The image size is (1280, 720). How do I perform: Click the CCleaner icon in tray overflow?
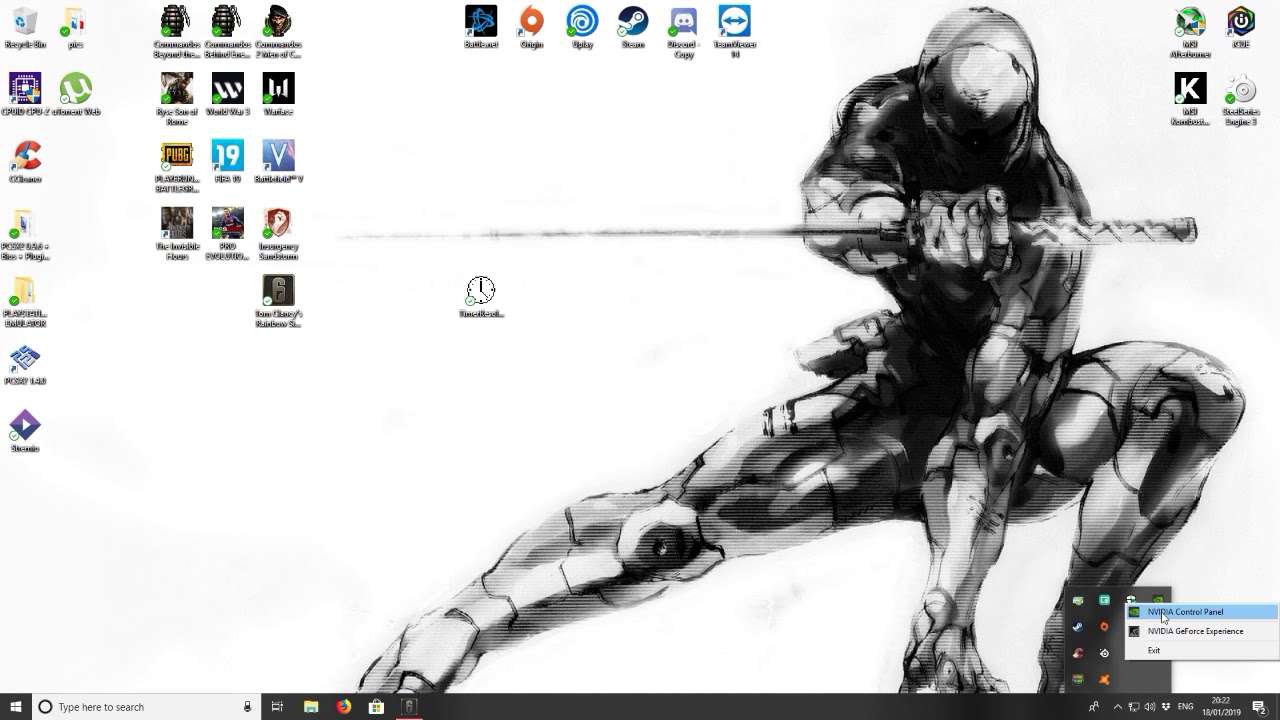pyautogui.click(x=1078, y=653)
